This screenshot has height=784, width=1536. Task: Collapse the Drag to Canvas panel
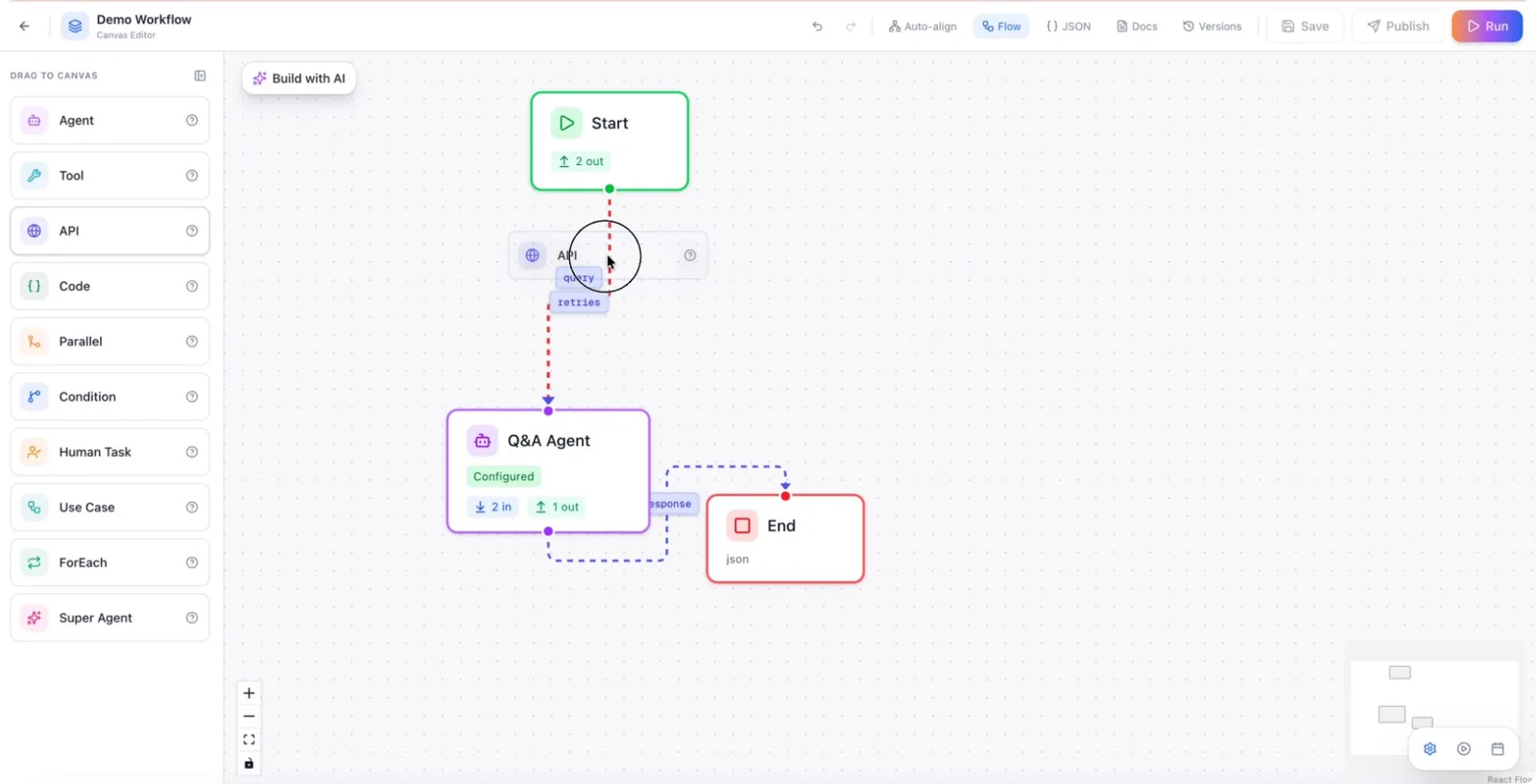[x=200, y=76]
